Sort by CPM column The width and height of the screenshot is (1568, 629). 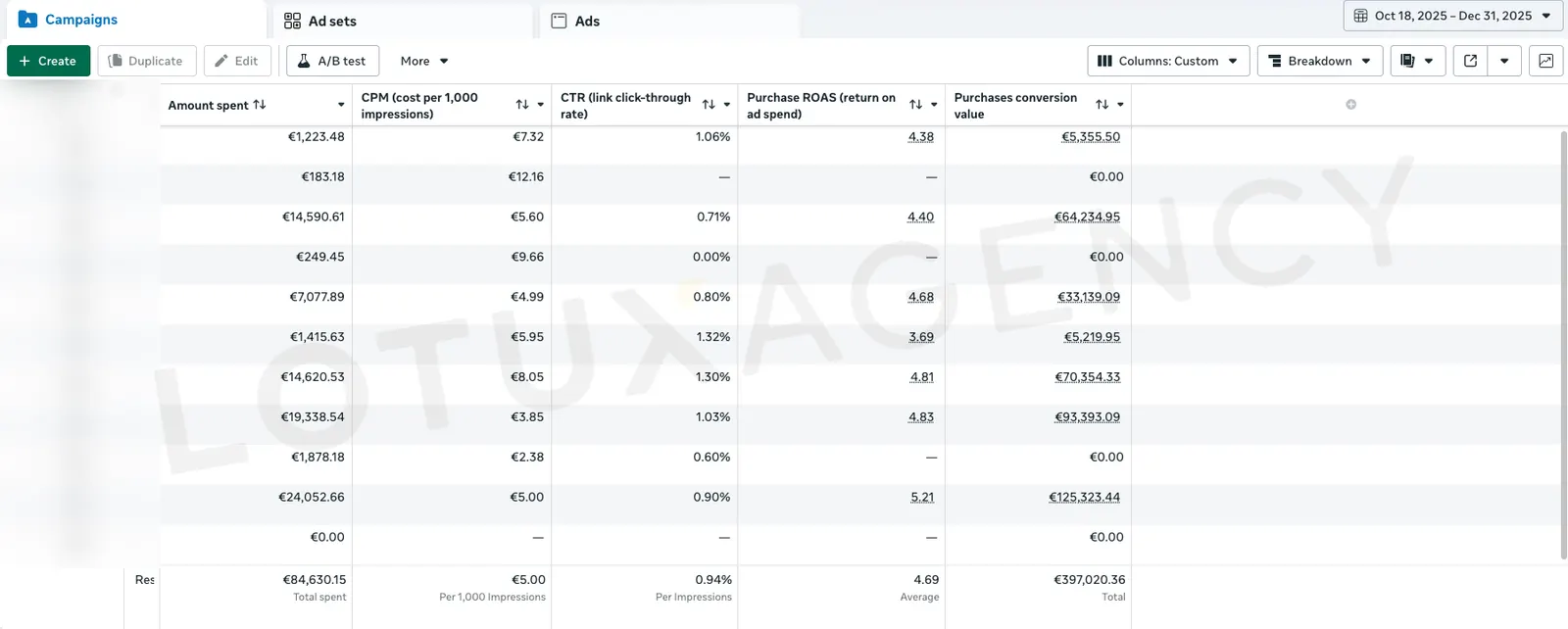522,105
